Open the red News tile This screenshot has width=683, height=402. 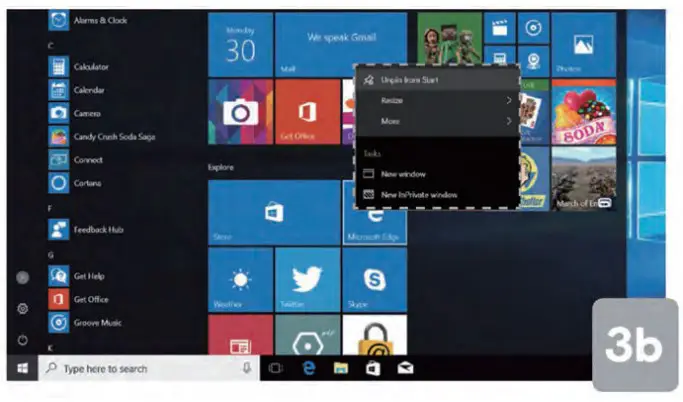(241, 334)
